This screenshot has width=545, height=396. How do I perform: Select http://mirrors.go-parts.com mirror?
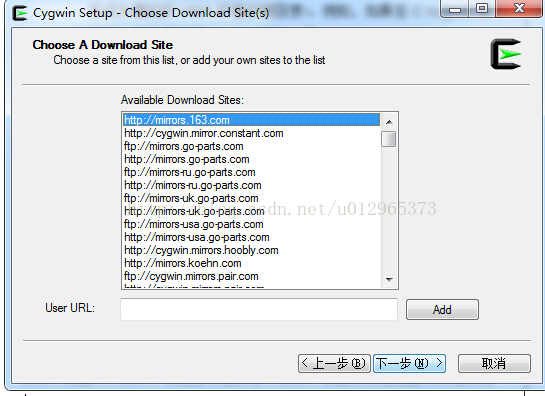point(251,159)
